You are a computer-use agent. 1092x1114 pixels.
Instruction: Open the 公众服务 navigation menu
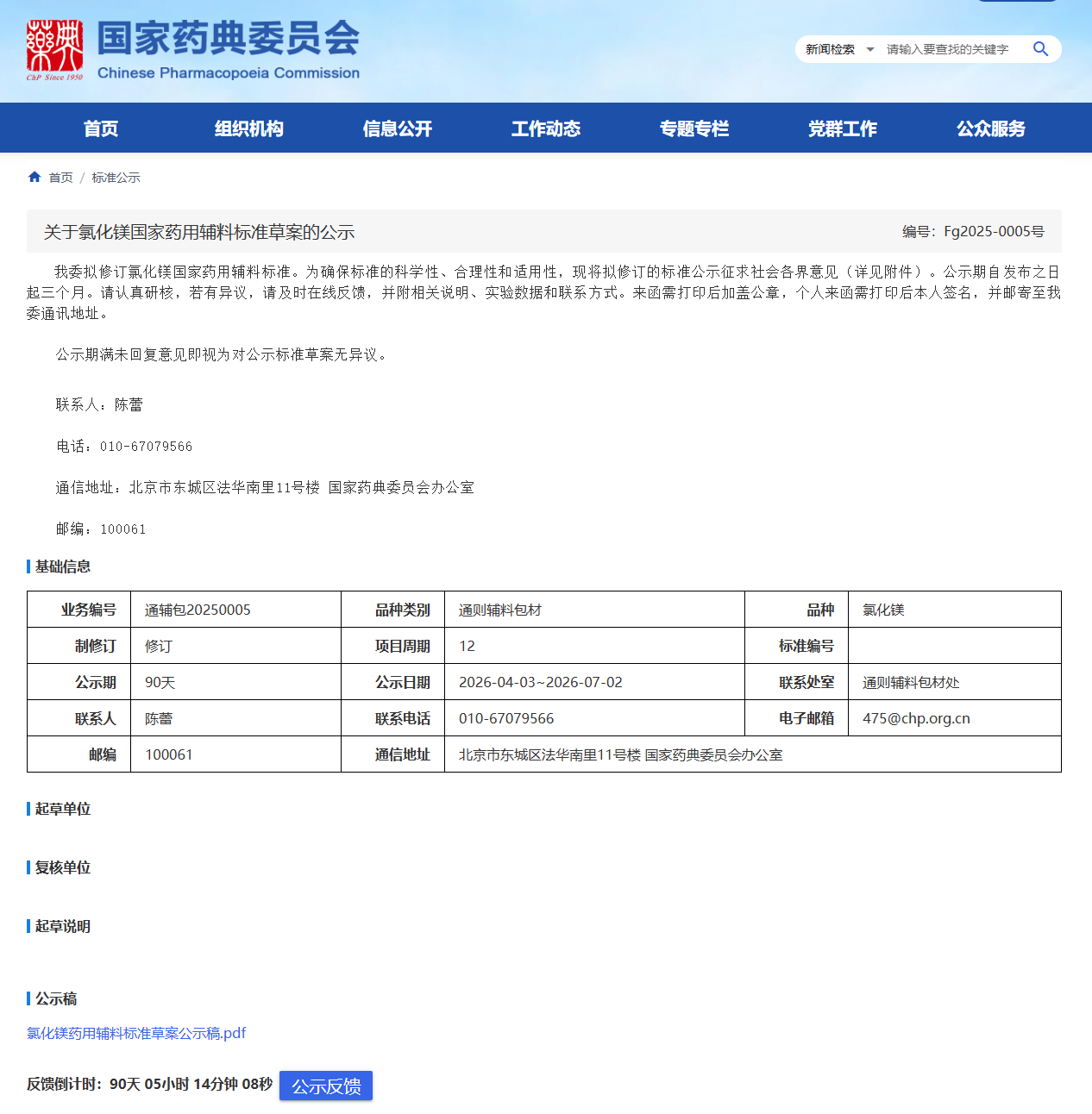[x=990, y=128]
